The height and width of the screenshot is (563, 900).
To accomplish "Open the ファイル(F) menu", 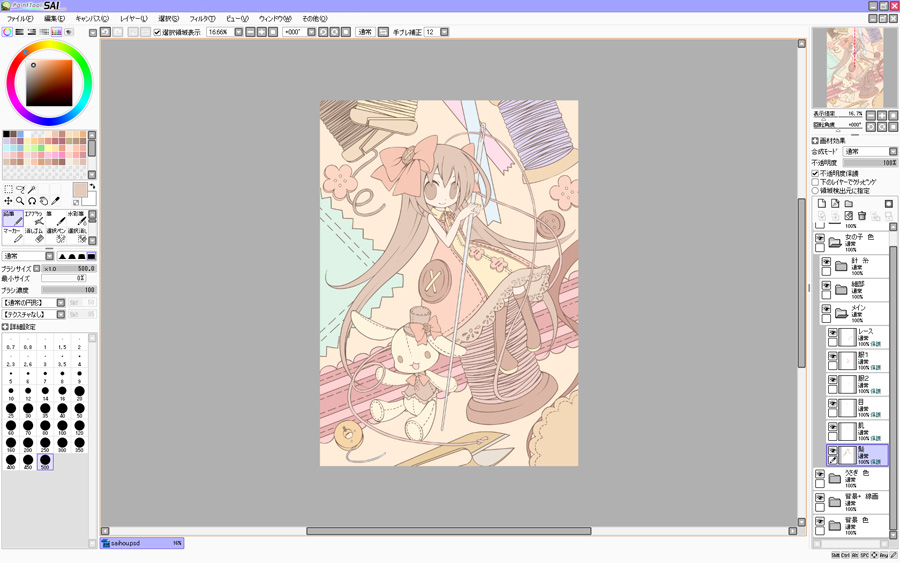I will (20, 19).
